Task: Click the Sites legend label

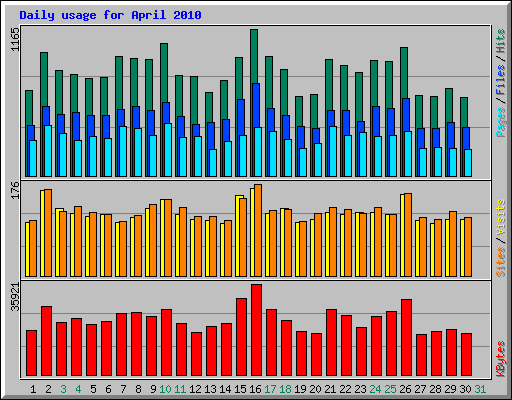Action: point(500,261)
